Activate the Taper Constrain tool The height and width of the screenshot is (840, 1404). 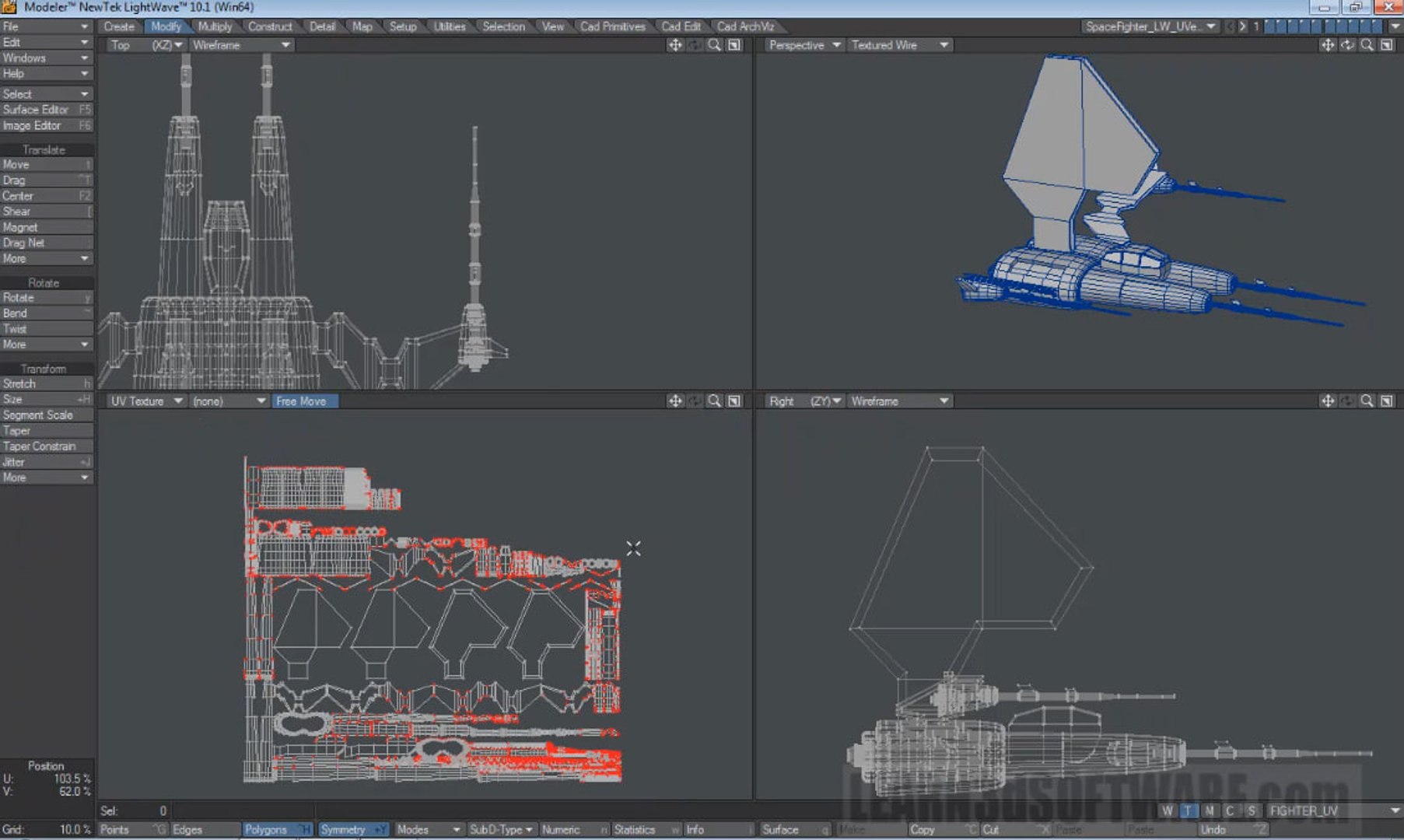(47, 446)
